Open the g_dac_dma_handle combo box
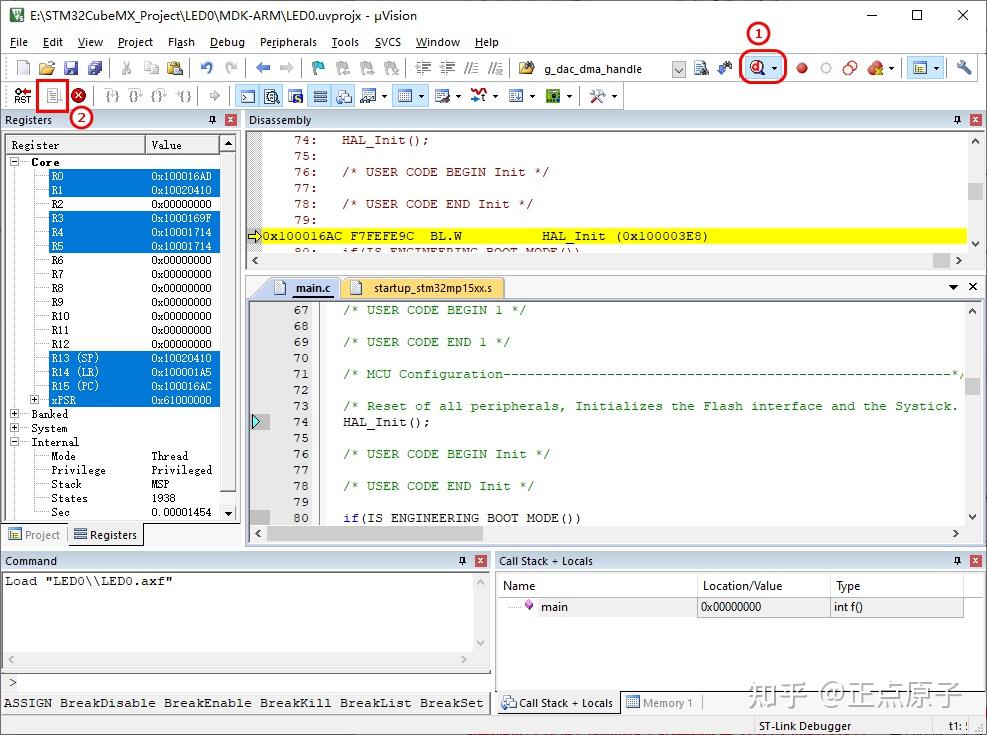The width and height of the screenshot is (987, 735). (678, 68)
